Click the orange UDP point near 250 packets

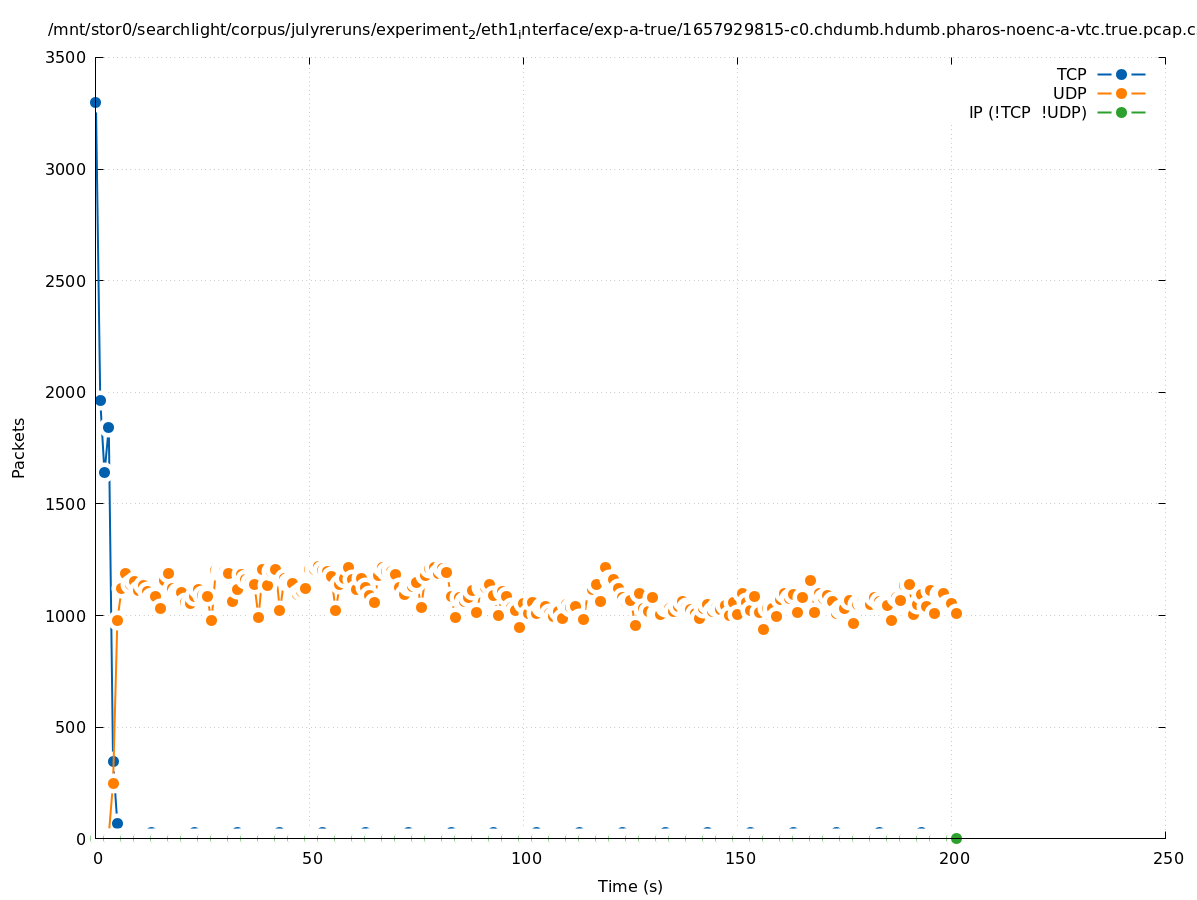click(x=113, y=783)
